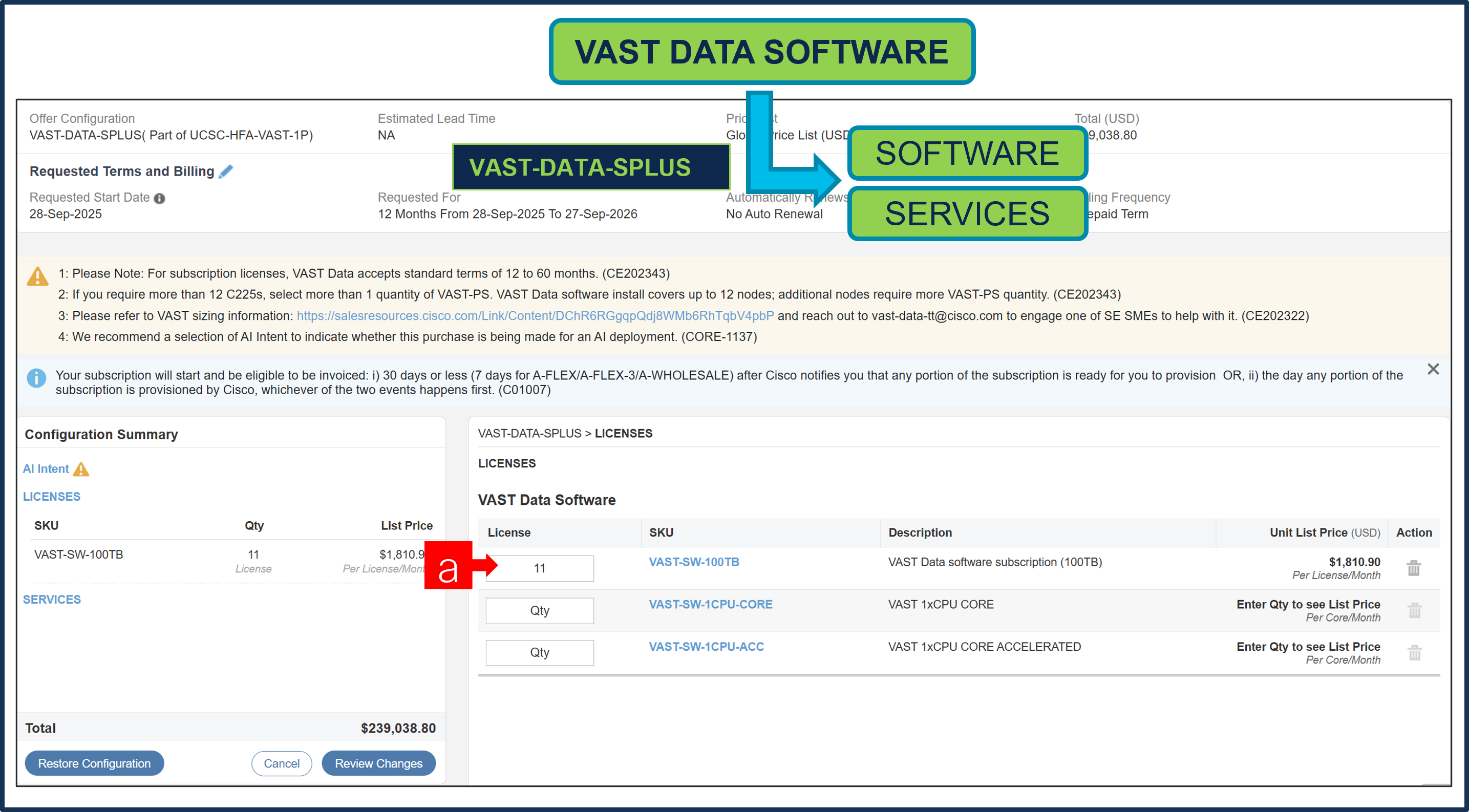Click Review Changes

[x=379, y=763]
